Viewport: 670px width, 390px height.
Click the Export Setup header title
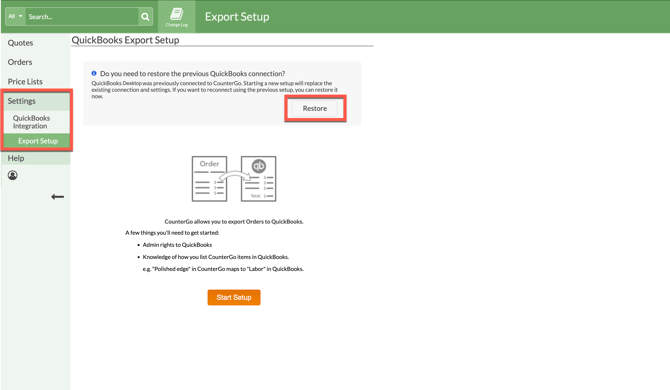coord(237,17)
